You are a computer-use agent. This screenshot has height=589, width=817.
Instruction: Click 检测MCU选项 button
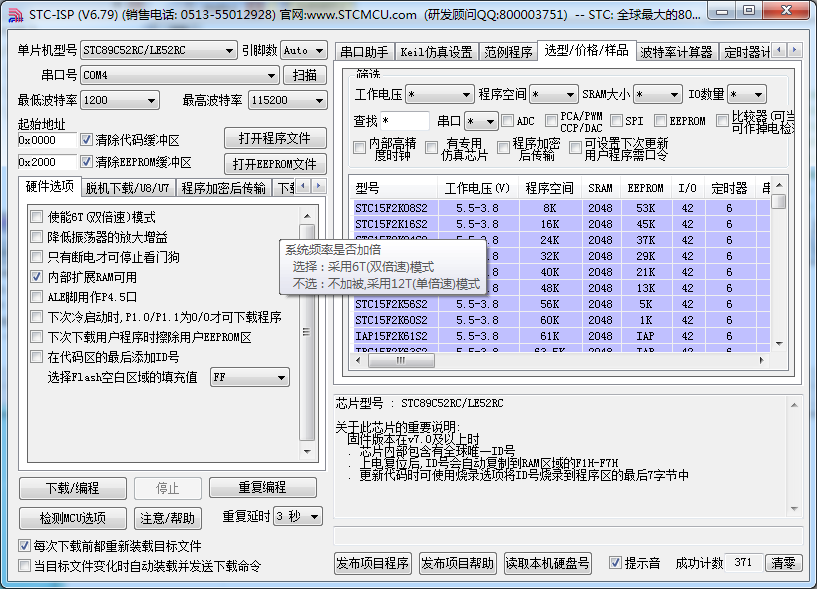point(73,518)
